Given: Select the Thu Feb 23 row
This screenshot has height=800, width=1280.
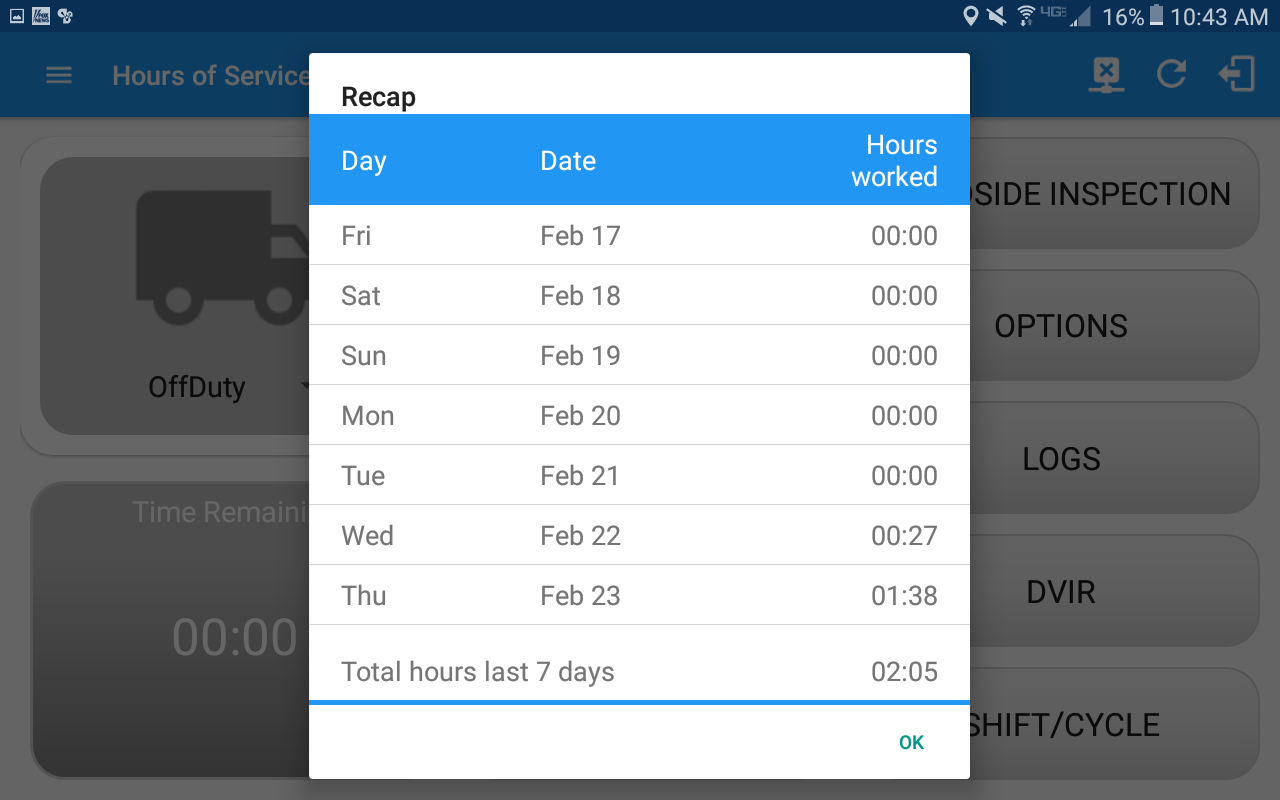Looking at the screenshot, I should click(x=639, y=596).
